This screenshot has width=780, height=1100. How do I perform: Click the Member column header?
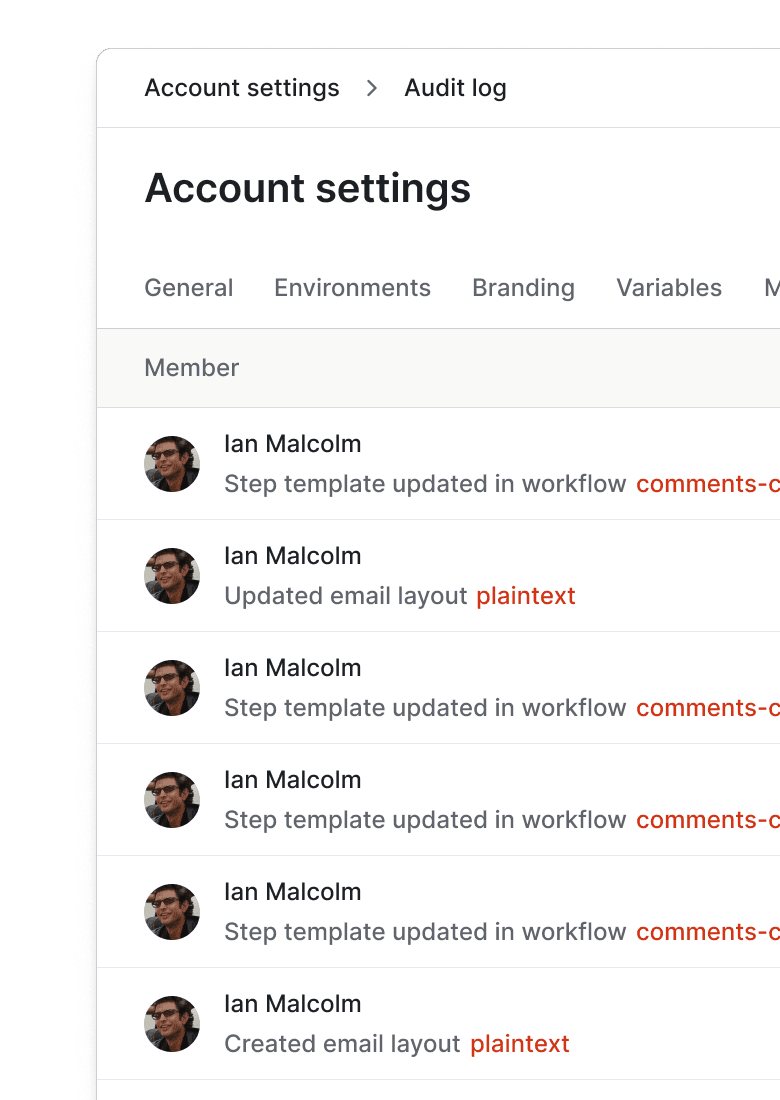192,368
